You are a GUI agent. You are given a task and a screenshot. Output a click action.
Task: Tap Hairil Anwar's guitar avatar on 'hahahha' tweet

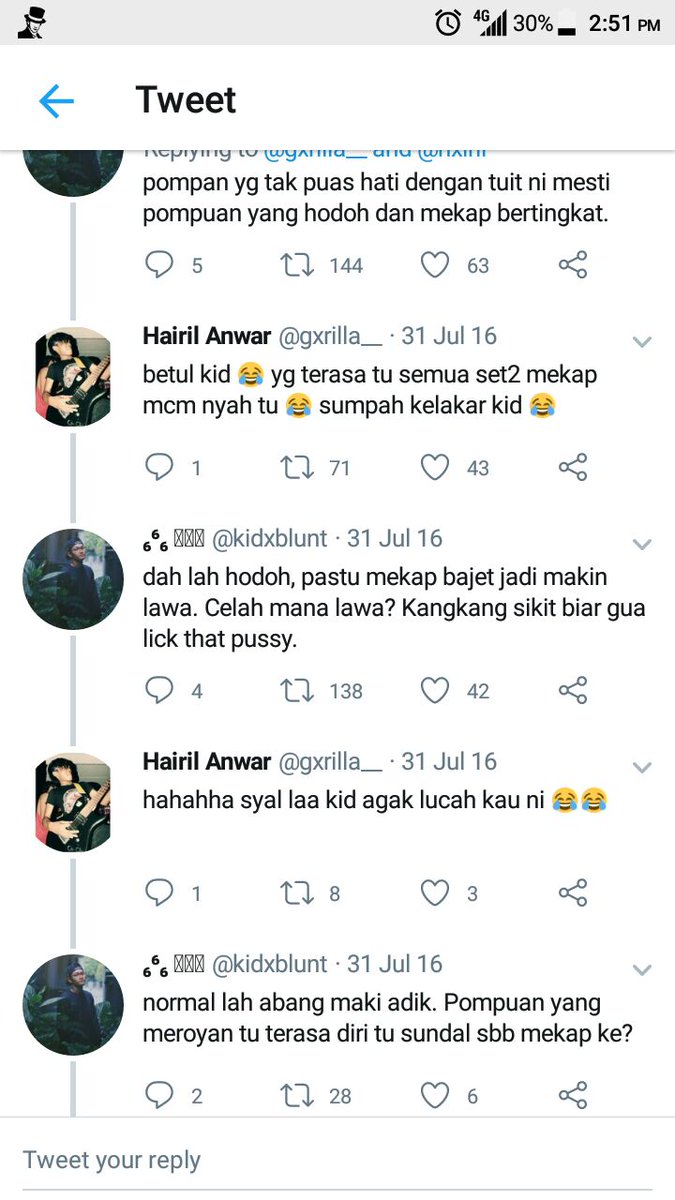(x=72, y=802)
